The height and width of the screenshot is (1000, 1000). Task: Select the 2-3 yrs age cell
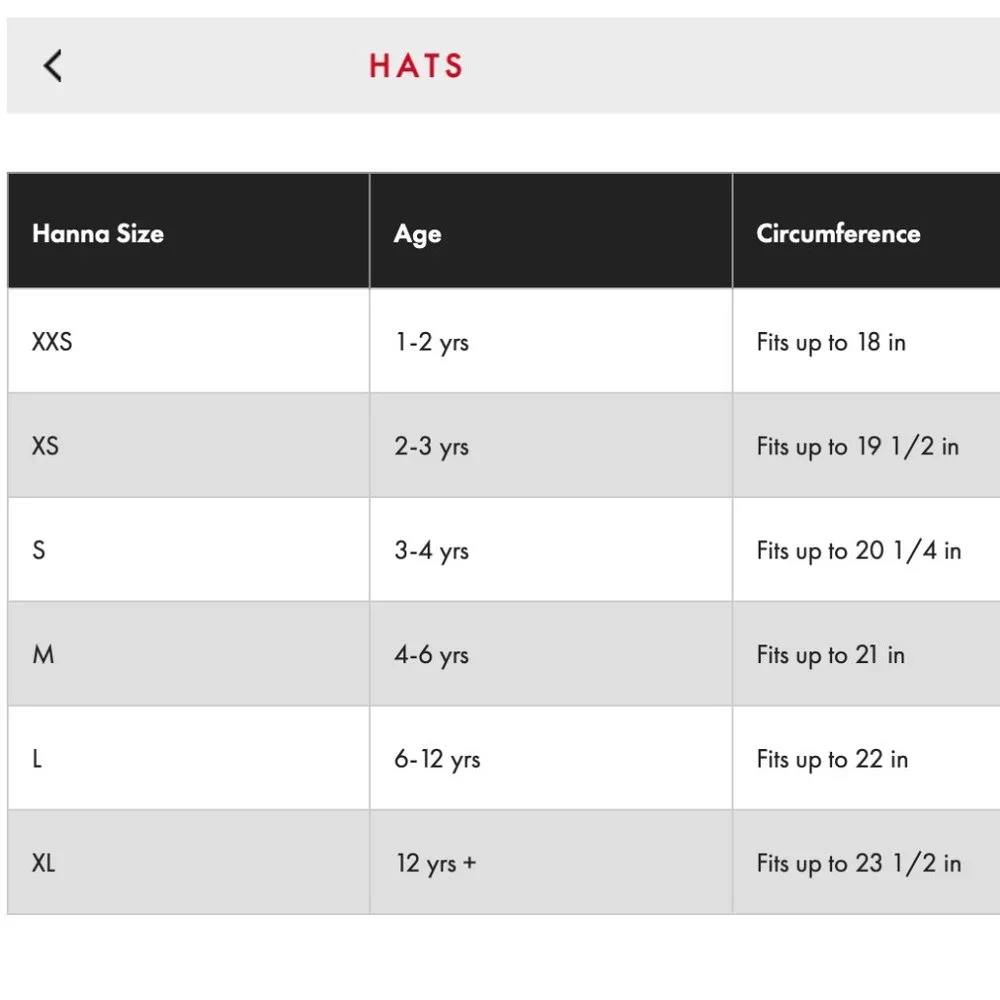(431, 446)
